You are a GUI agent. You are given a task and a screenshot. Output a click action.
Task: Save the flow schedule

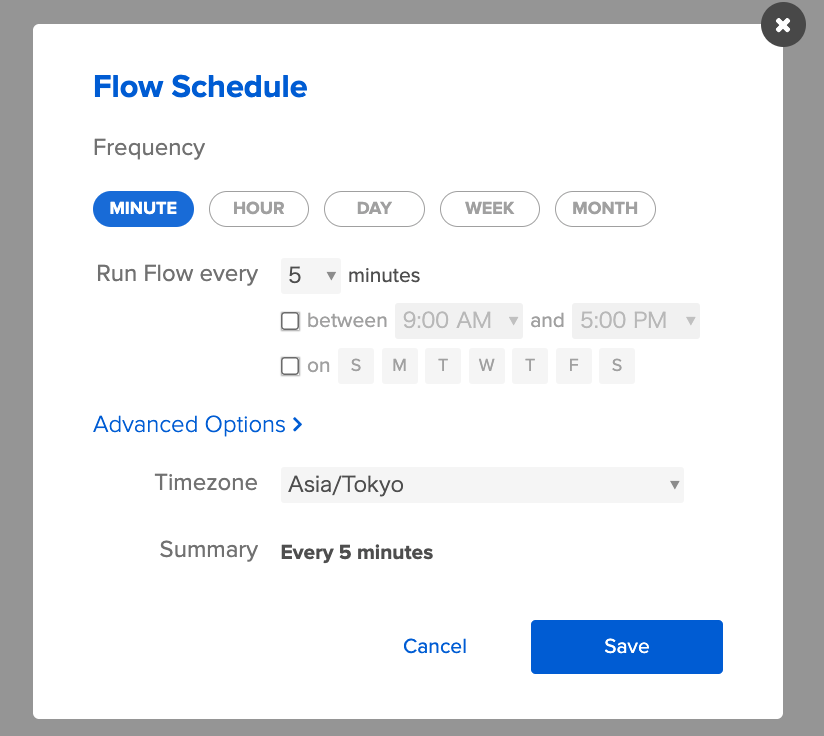point(626,647)
